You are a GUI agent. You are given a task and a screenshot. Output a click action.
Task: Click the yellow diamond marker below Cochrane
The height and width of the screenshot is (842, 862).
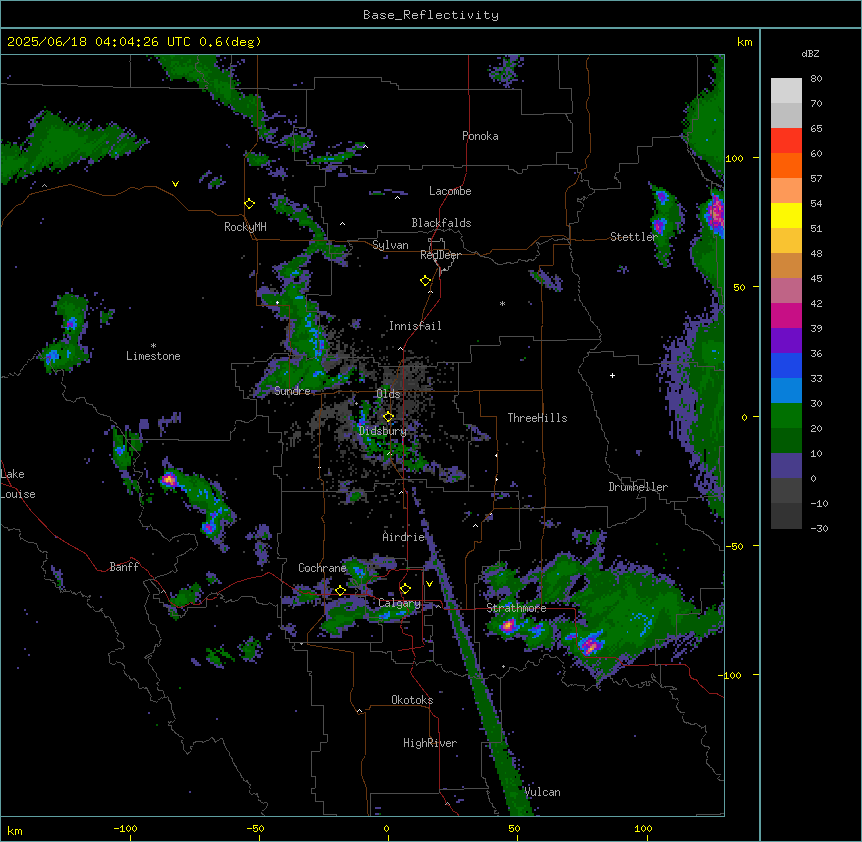tap(340, 590)
